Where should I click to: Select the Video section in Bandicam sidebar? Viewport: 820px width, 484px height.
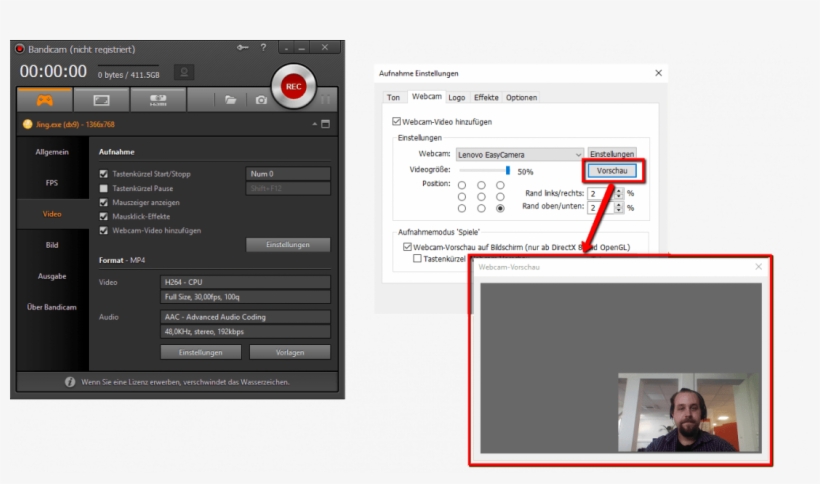click(x=52, y=214)
